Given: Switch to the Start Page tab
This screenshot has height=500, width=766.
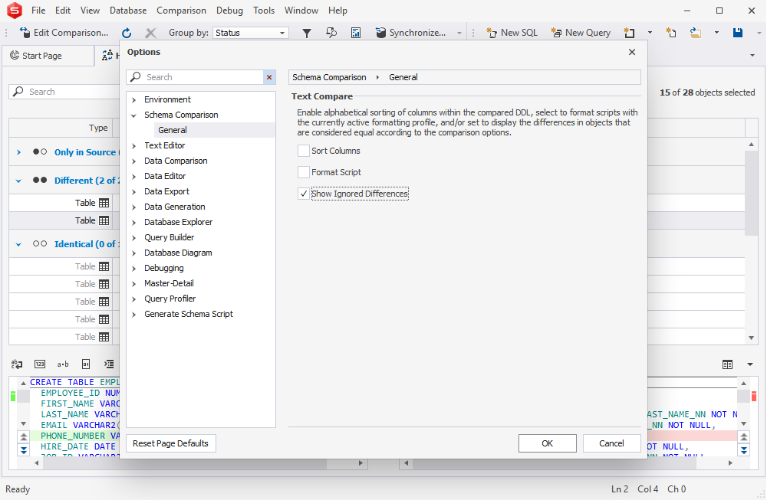Looking at the screenshot, I should pos(48,56).
